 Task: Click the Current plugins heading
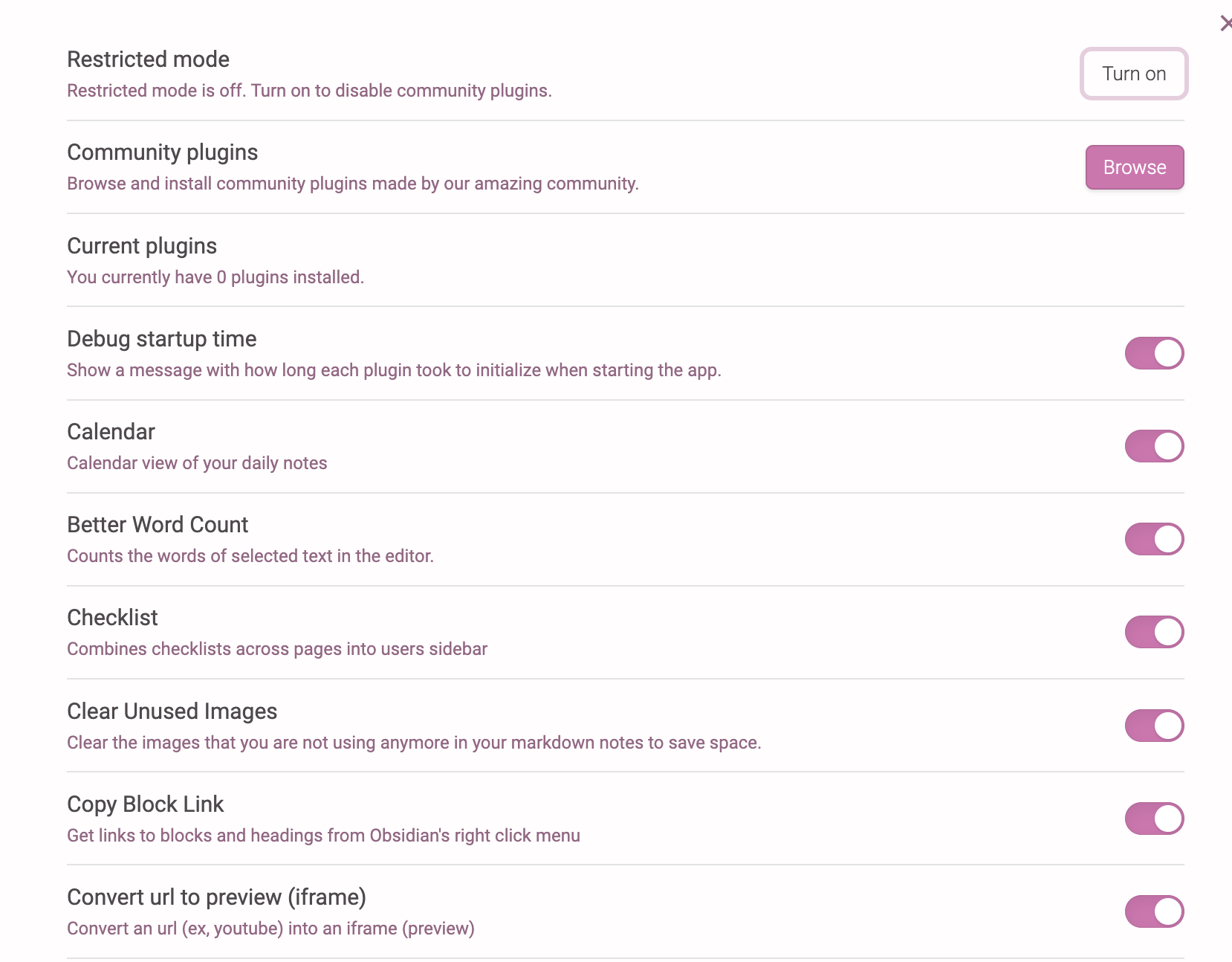point(142,246)
